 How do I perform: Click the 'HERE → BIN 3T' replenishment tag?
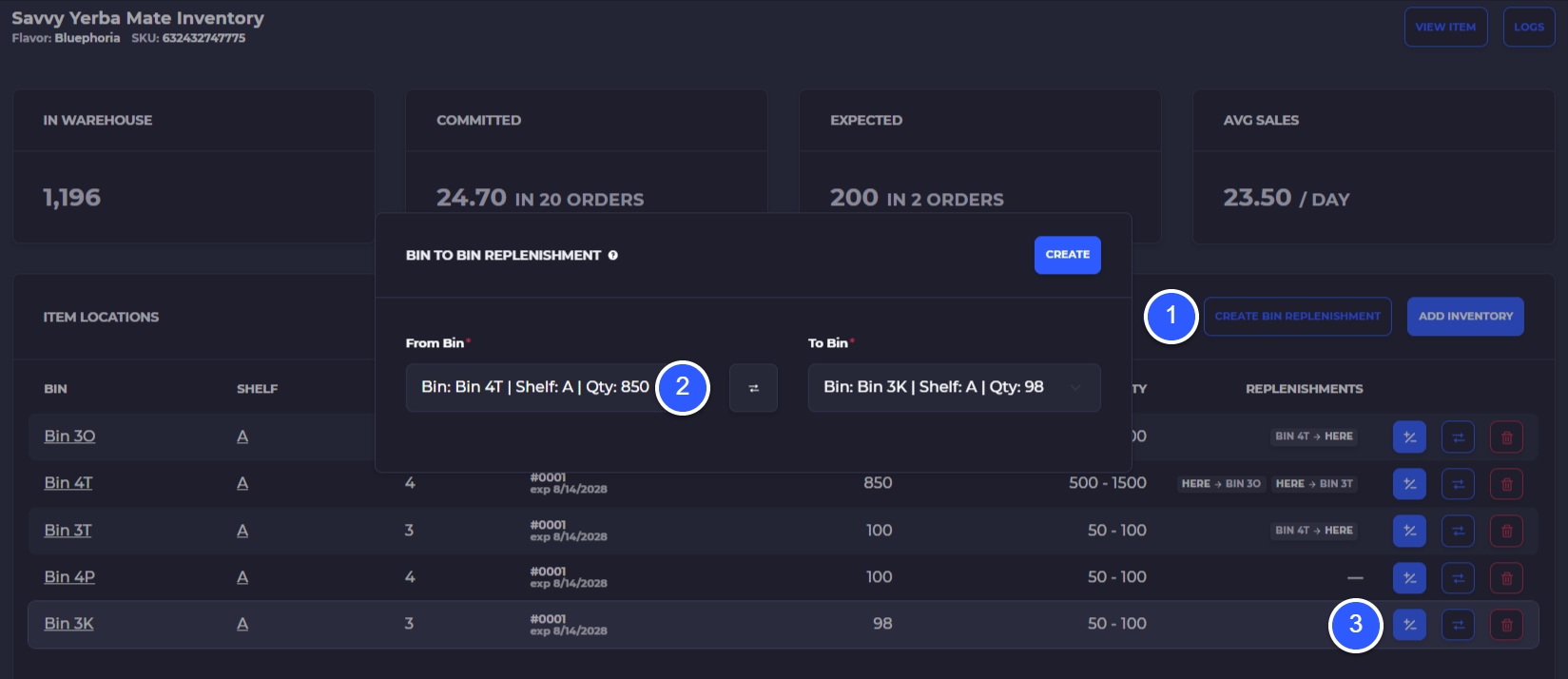(x=1314, y=484)
